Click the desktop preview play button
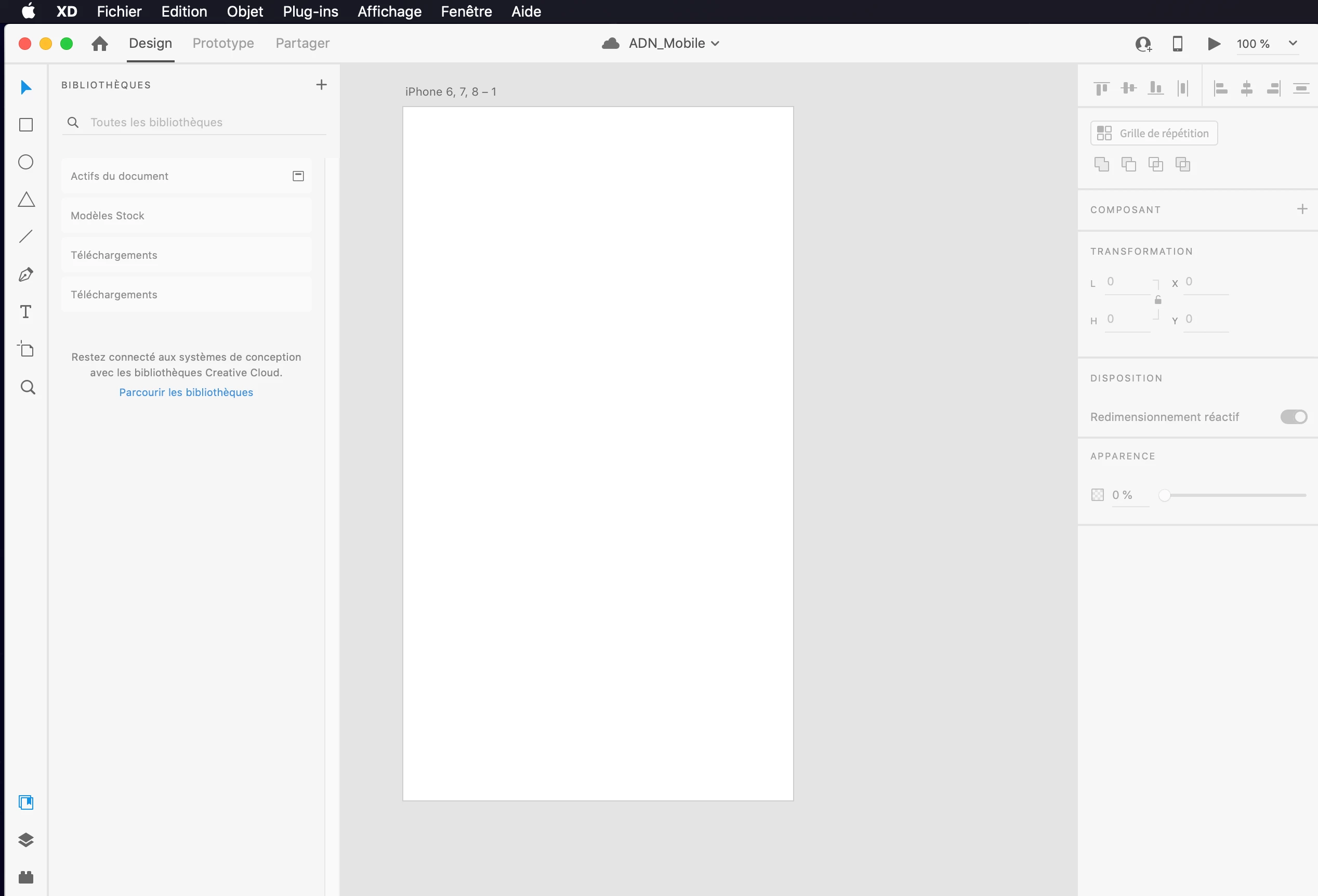 pos(1214,44)
